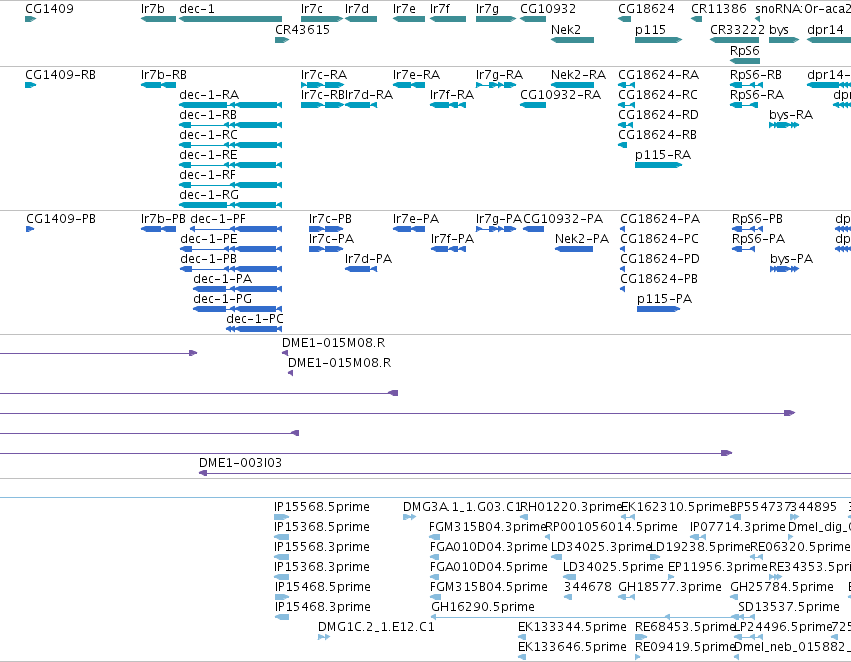Click the Ir7g-RA transcript label
The image size is (851, 662).
pos(499,74)
